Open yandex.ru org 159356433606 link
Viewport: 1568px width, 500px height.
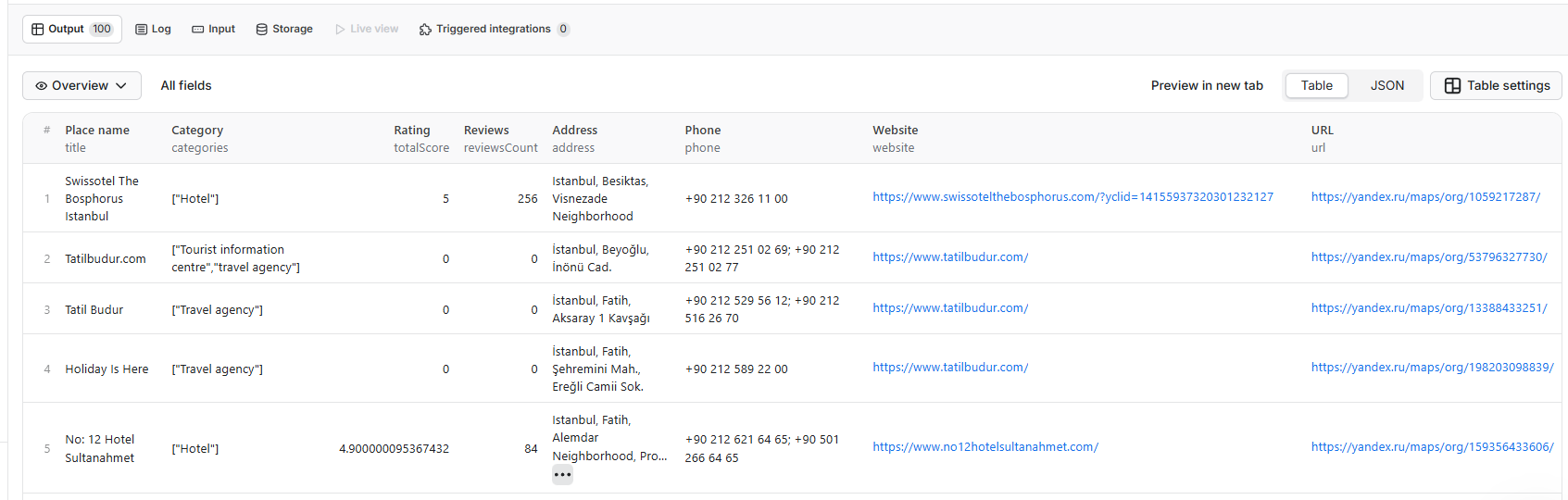pos(1432,447)
